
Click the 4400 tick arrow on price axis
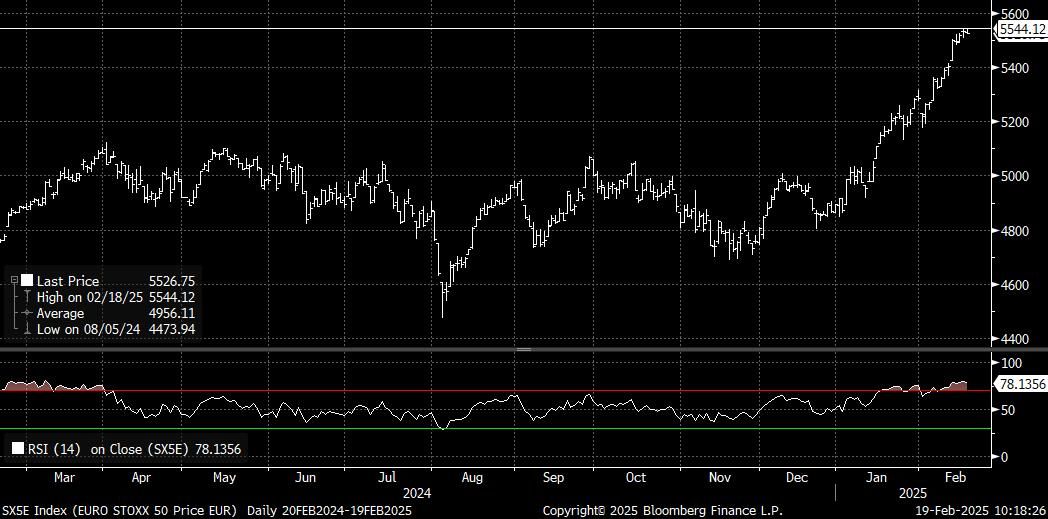point(994,339)
